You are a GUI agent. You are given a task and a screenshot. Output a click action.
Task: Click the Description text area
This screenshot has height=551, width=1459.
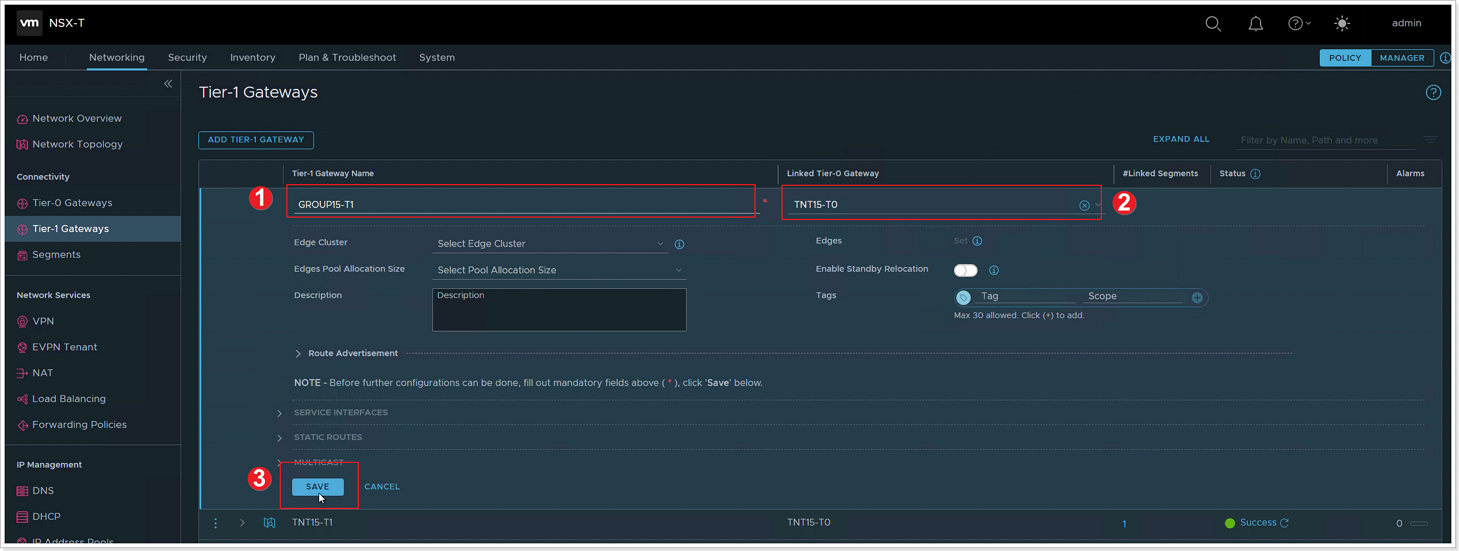[x=559, y=310]
